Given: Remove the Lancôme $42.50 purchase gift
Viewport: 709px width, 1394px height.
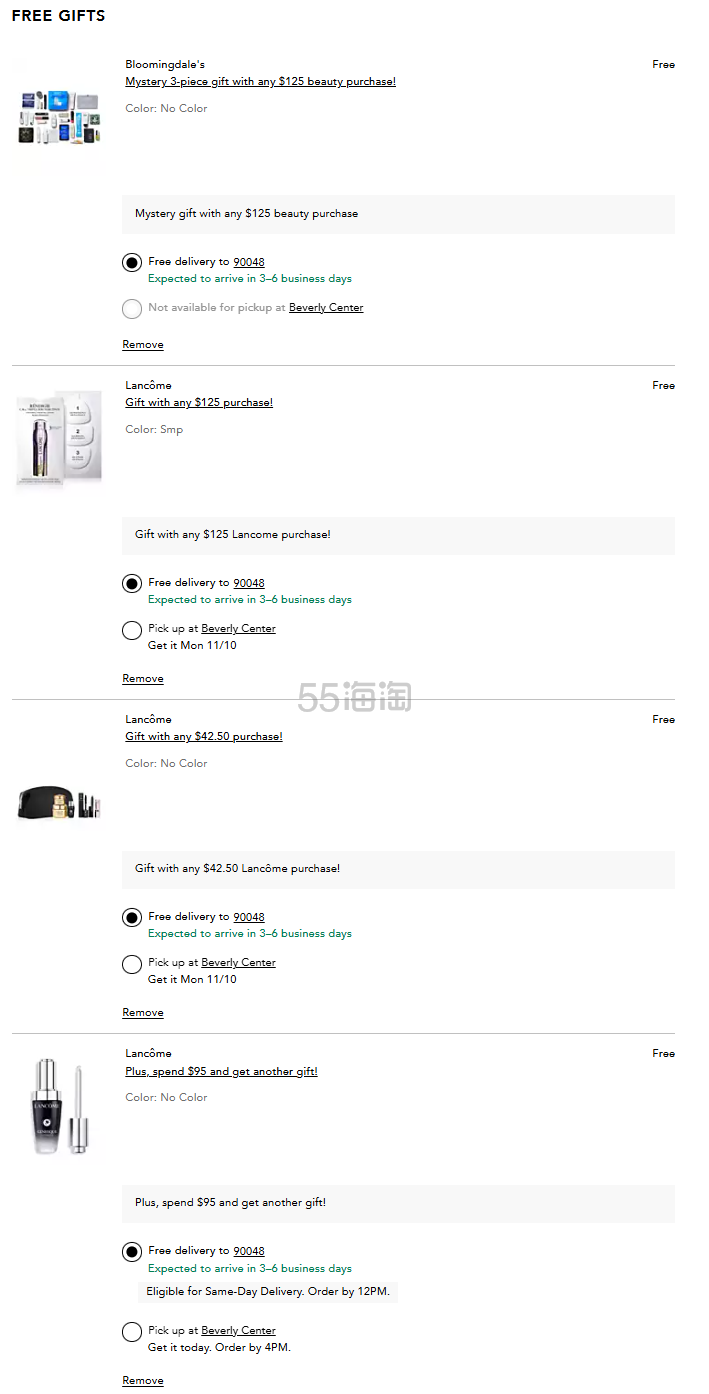Looking at the screenshot, I should (143, 1013).
